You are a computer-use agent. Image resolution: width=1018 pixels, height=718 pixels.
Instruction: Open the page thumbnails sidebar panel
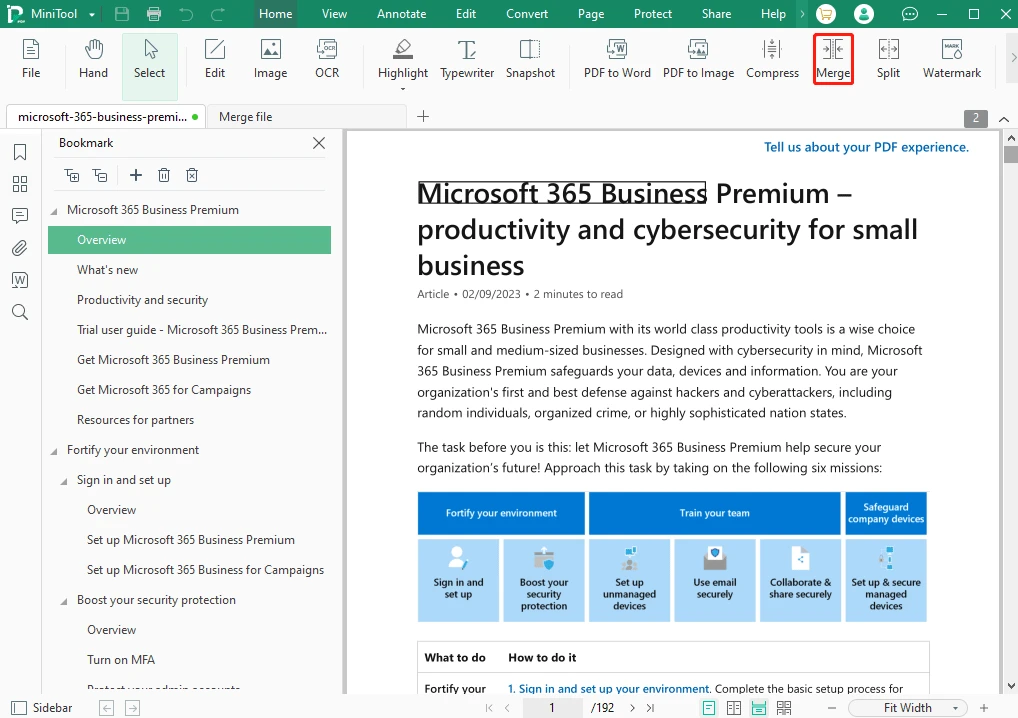click(x=20, y=184)
